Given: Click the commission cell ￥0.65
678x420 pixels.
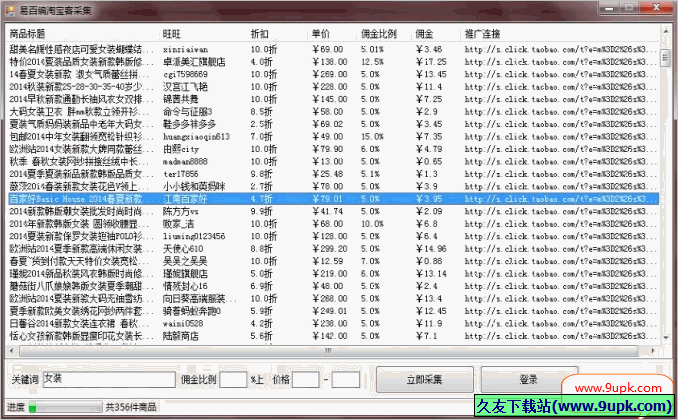Looking at the screenshot, I should (x=429, y=162).
